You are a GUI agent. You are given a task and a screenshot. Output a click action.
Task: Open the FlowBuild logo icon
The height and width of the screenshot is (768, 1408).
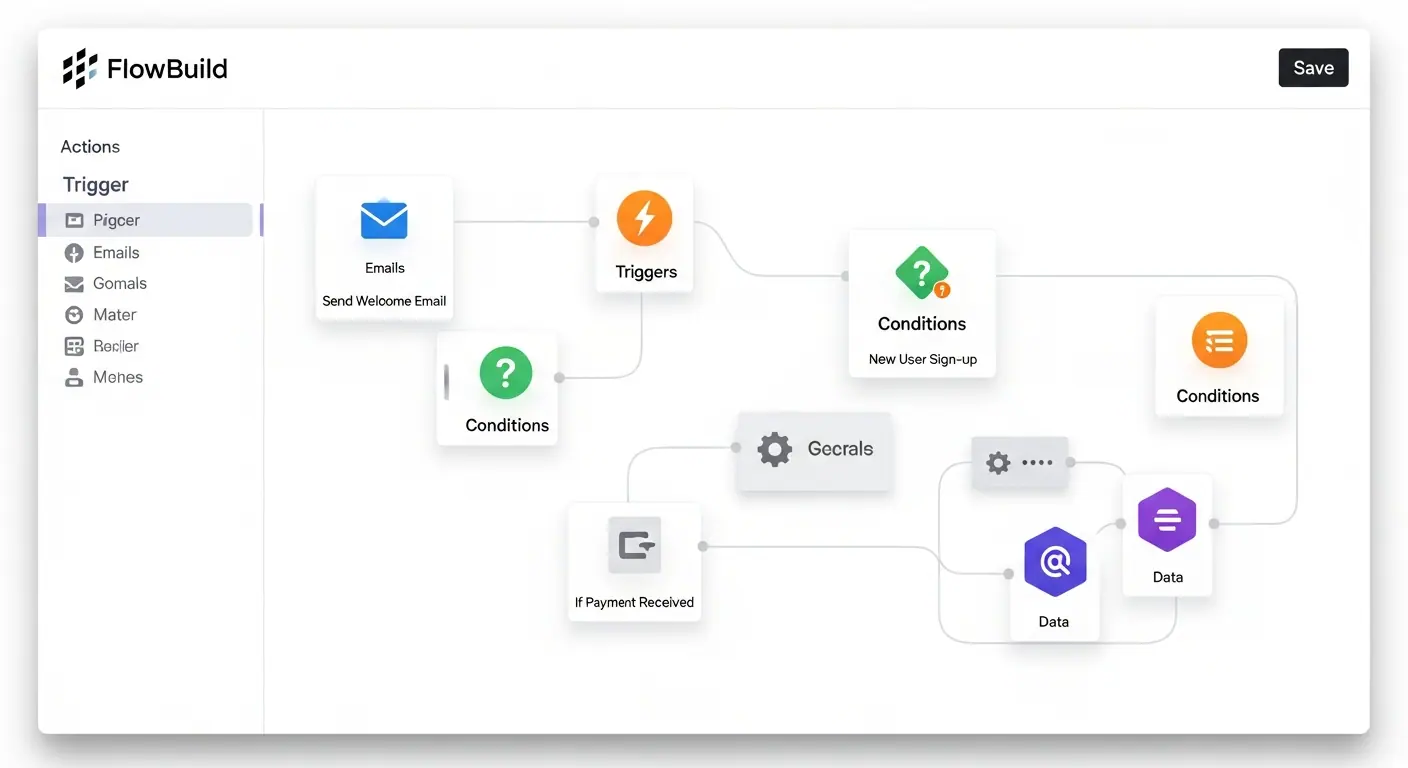click(79, 68)
